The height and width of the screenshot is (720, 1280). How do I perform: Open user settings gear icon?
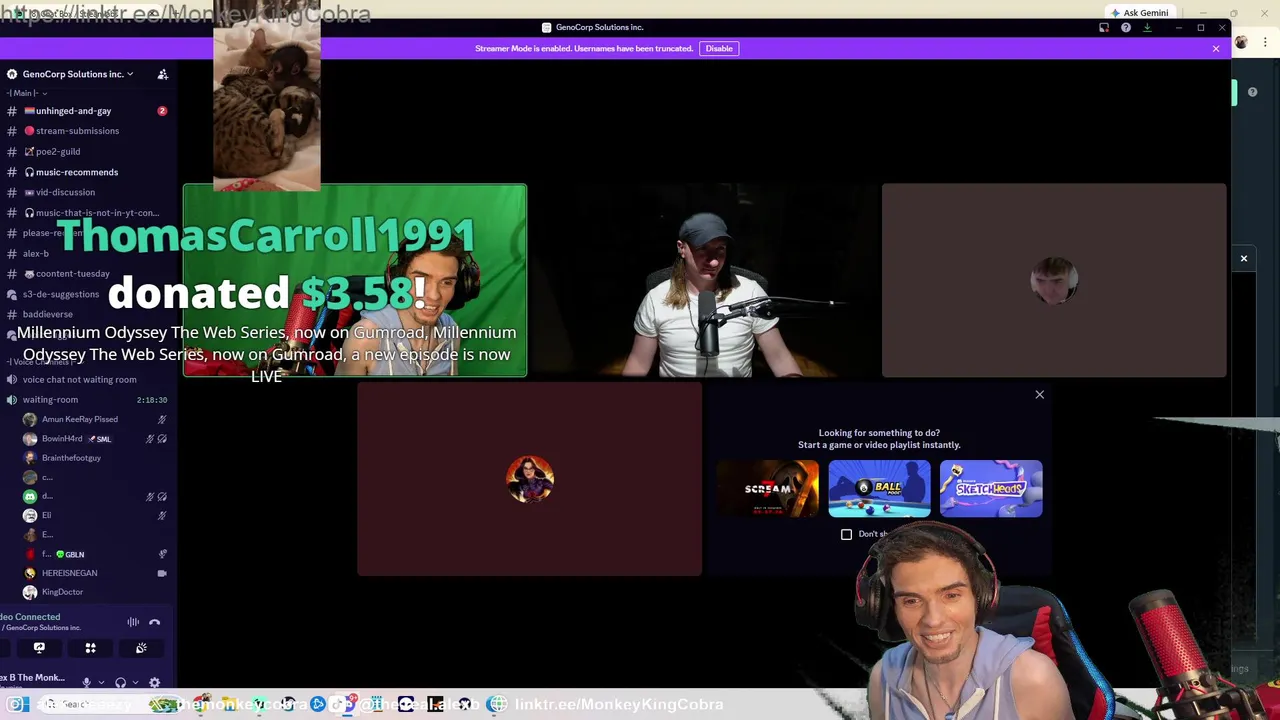(155, 683)
